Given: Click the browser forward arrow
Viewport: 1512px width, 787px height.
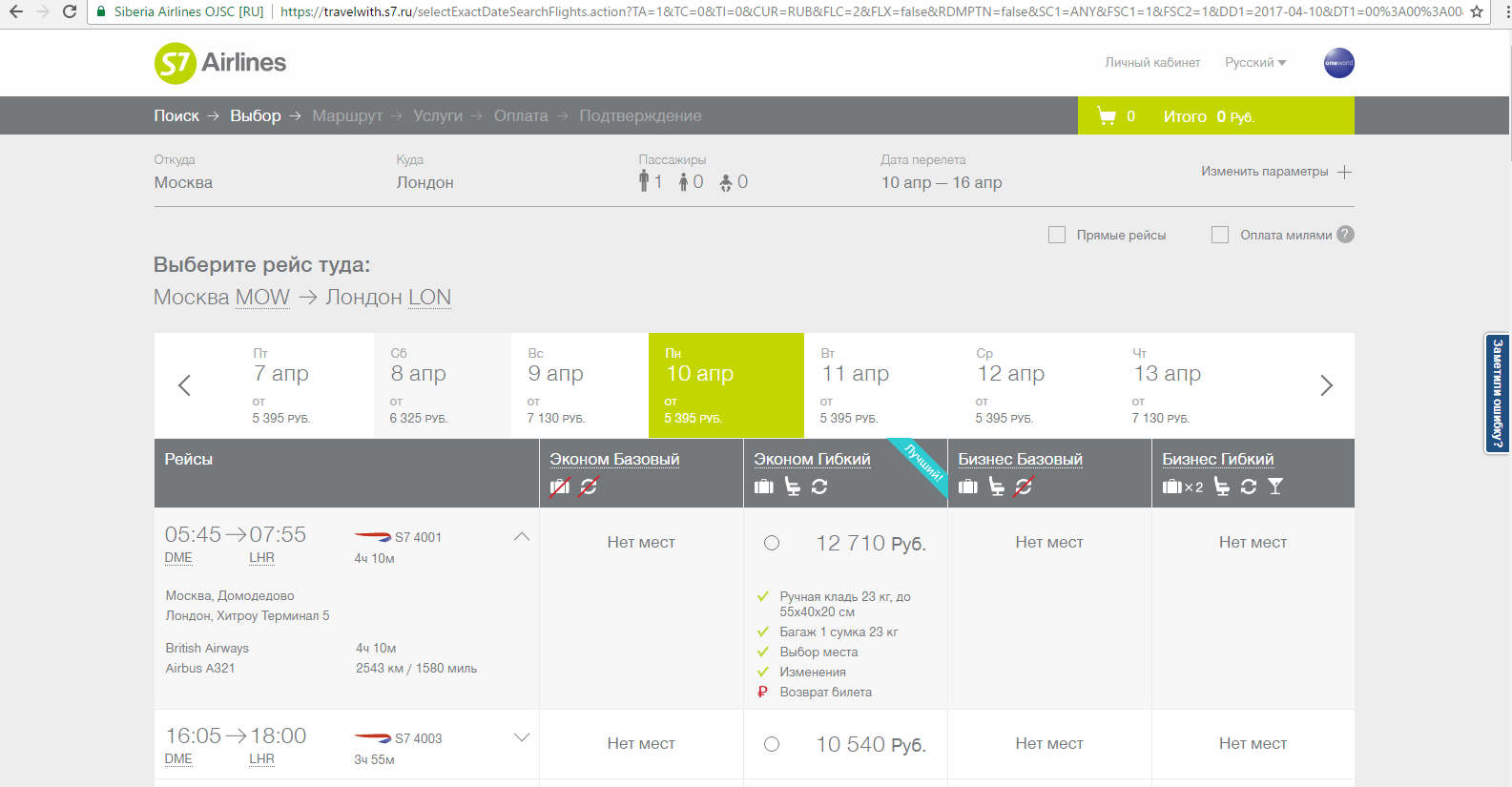Looking at the screenshot, I should click(x=43, y=11).
